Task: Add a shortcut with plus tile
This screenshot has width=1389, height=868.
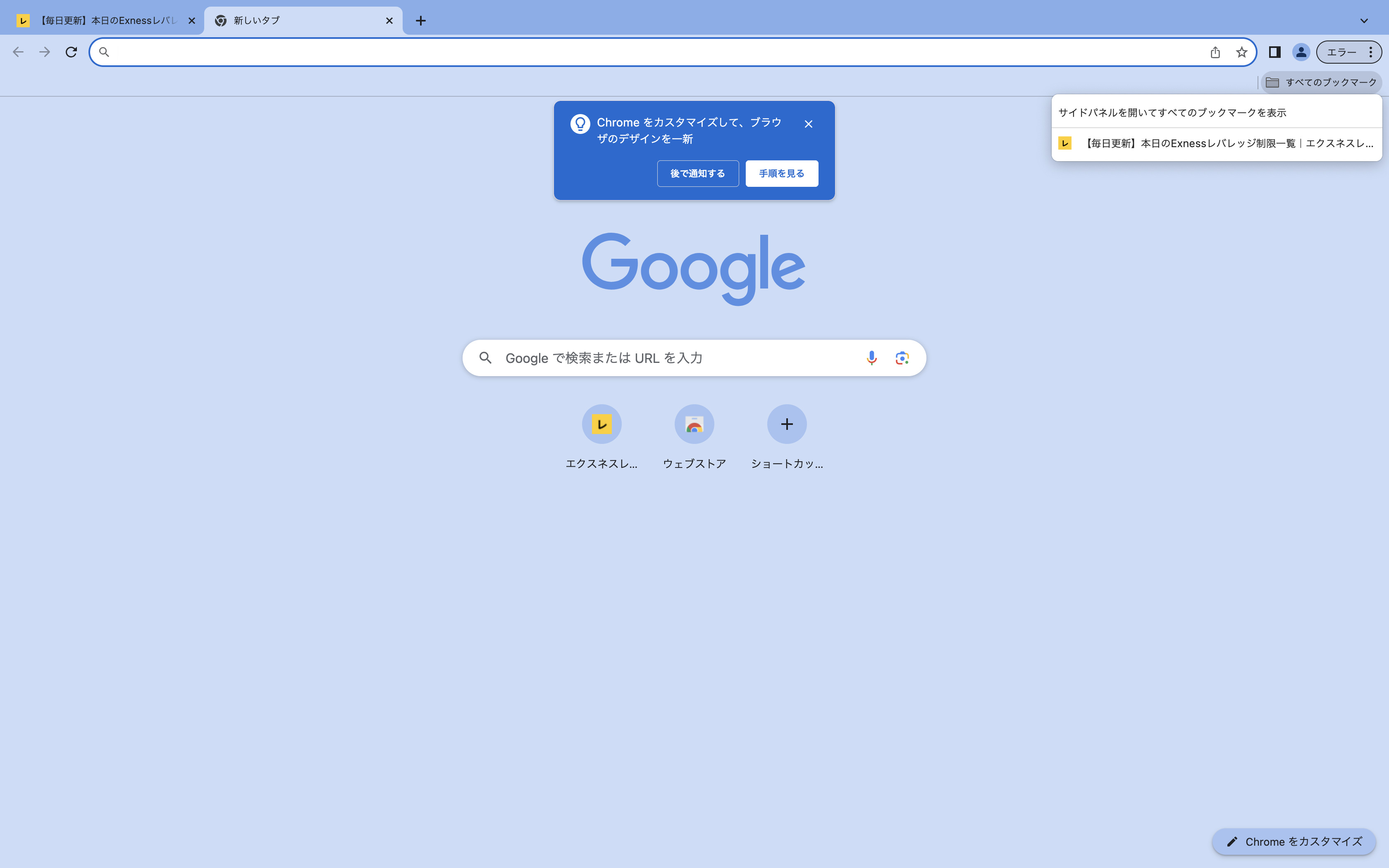Action: coord(786,424)
